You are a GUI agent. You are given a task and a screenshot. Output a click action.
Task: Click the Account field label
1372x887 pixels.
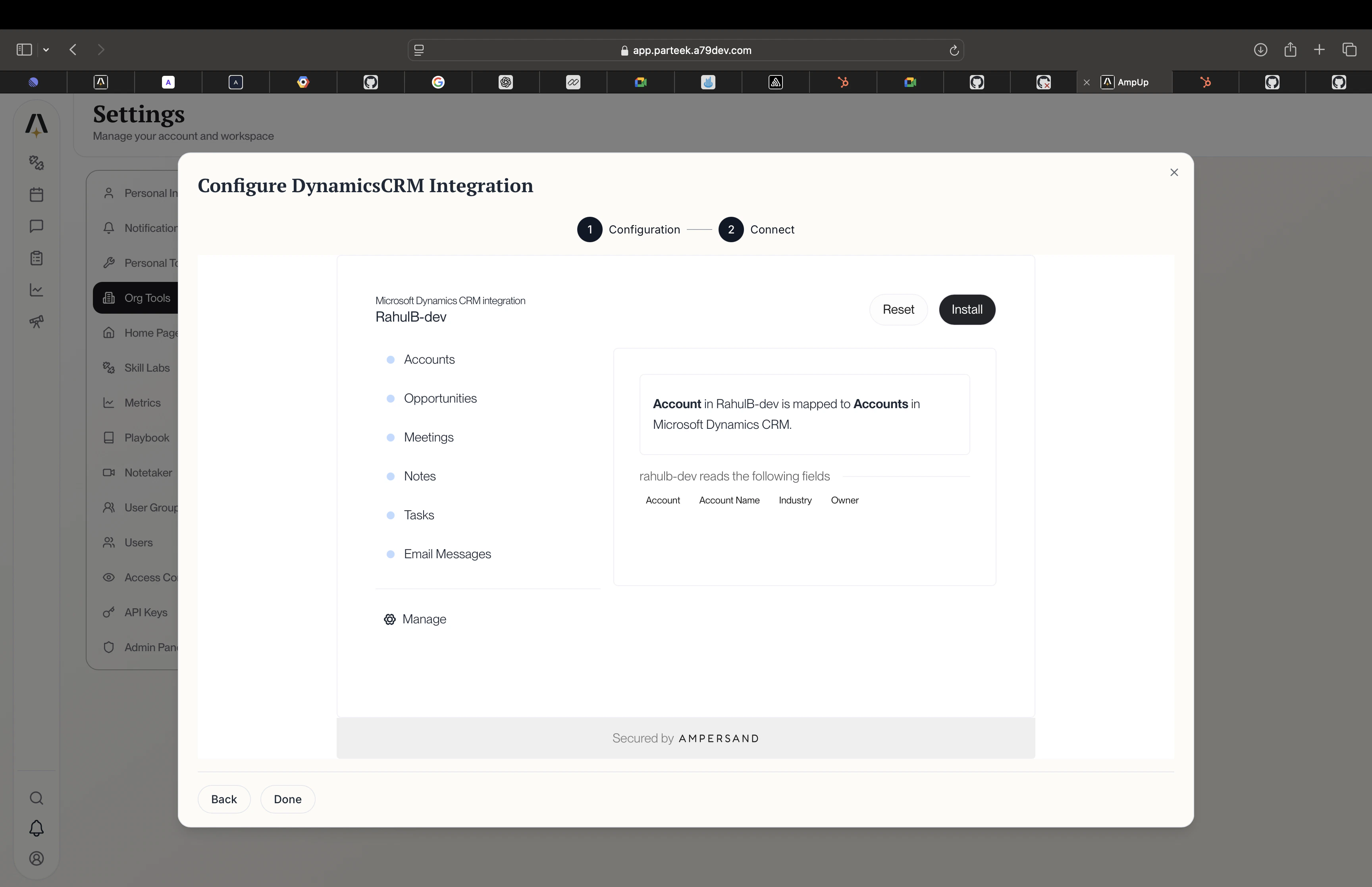[663, 500]
